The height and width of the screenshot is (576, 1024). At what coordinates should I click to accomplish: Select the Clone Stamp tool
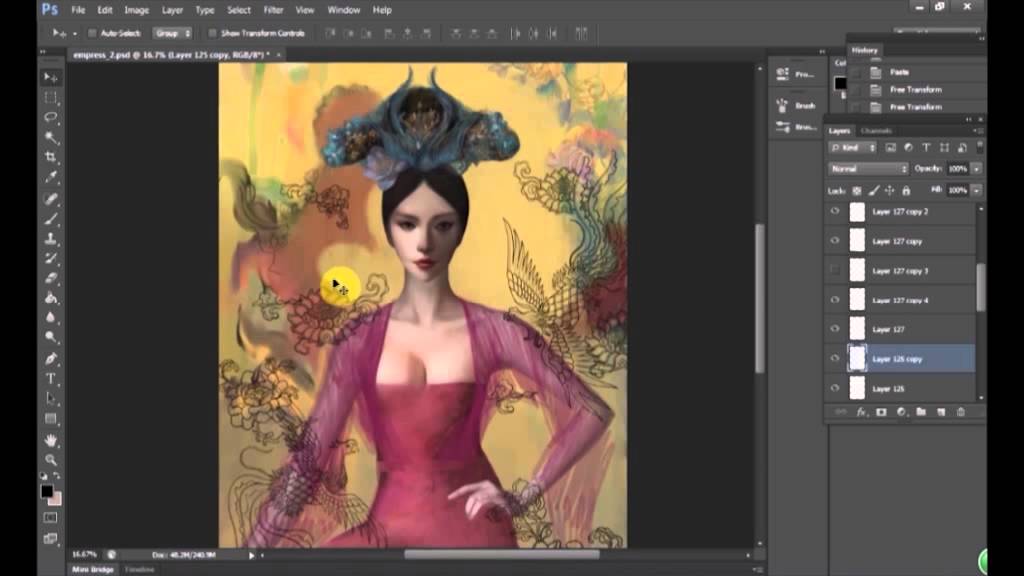pyautogui.click(x=51, y=238)
